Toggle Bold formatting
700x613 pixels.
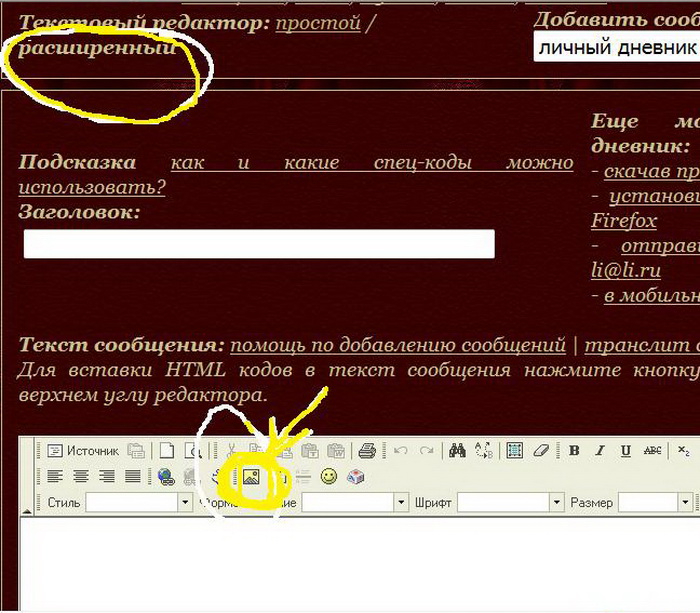[574, 451]
